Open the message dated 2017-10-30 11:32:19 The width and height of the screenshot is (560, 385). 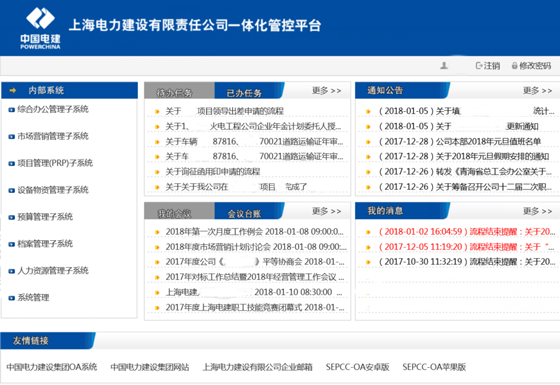coord(467,262)
